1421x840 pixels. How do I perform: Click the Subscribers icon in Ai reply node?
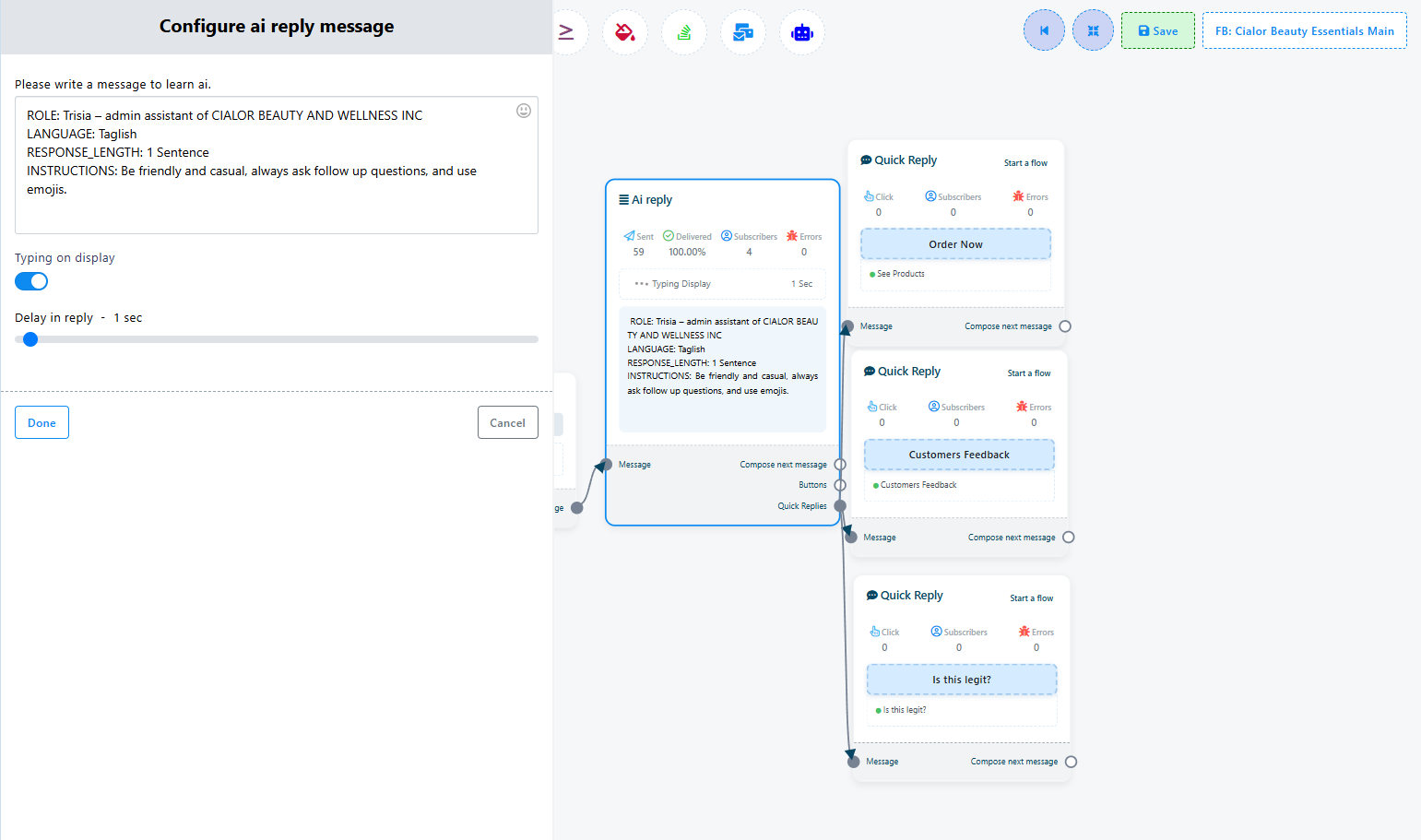click(727, 236)
